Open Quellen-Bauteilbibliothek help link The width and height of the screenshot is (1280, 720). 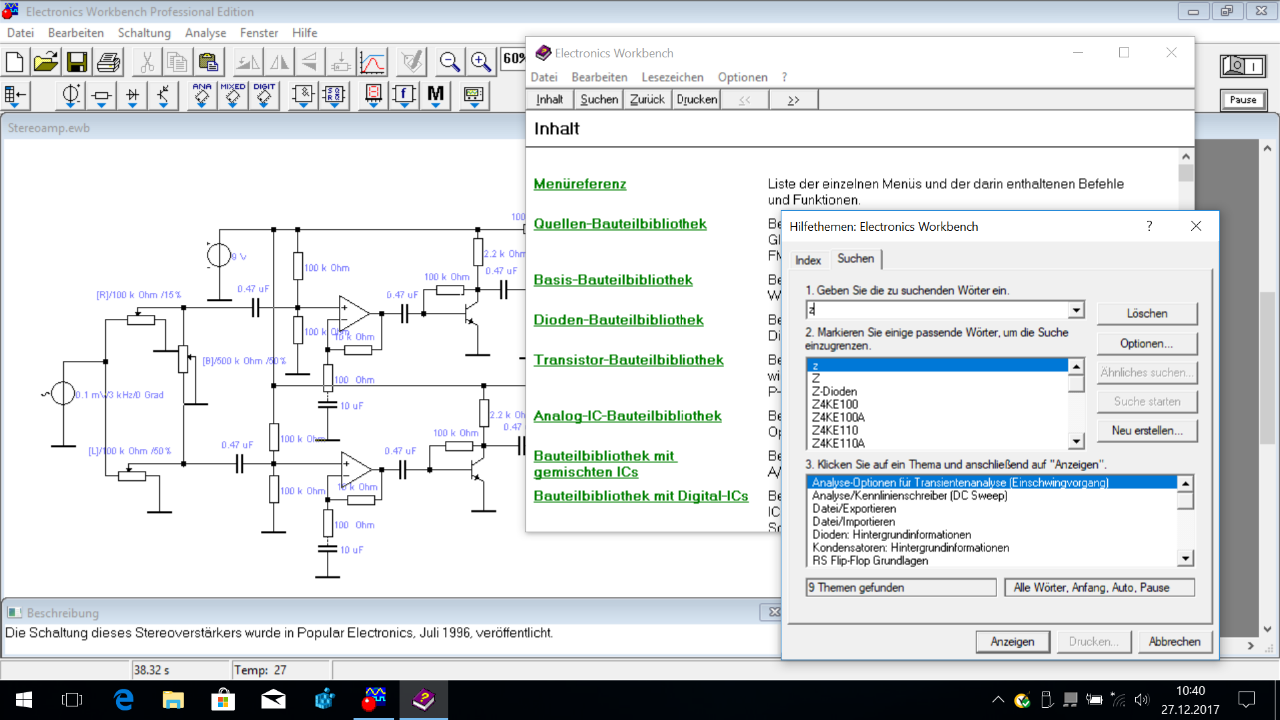[x=620, y=223]
